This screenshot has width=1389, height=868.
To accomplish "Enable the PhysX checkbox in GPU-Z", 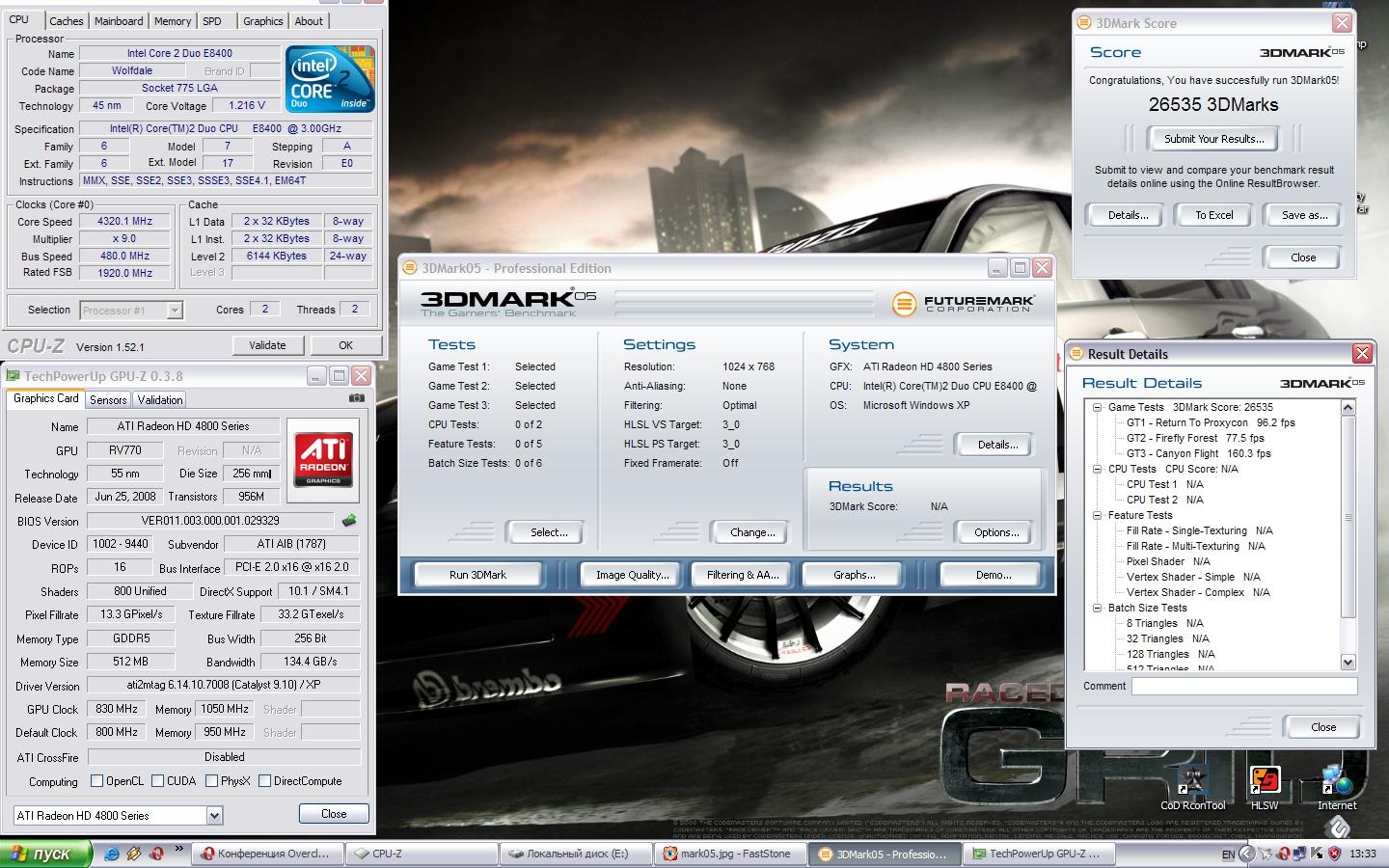I will tap(211, 781).
